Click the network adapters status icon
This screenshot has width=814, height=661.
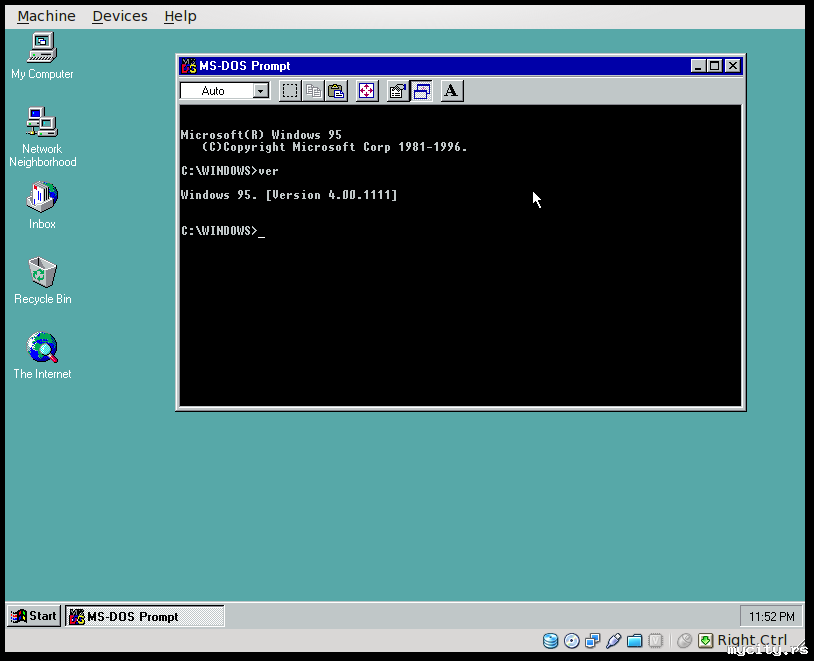click(x=592, y=641)
